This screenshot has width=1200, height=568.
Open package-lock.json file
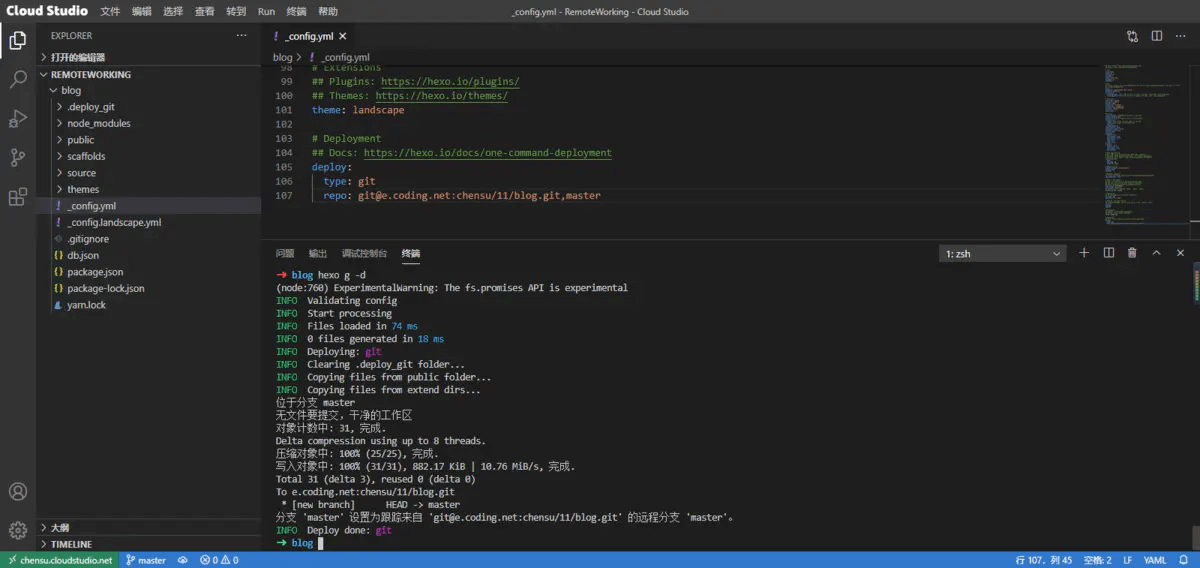(149, 288)
